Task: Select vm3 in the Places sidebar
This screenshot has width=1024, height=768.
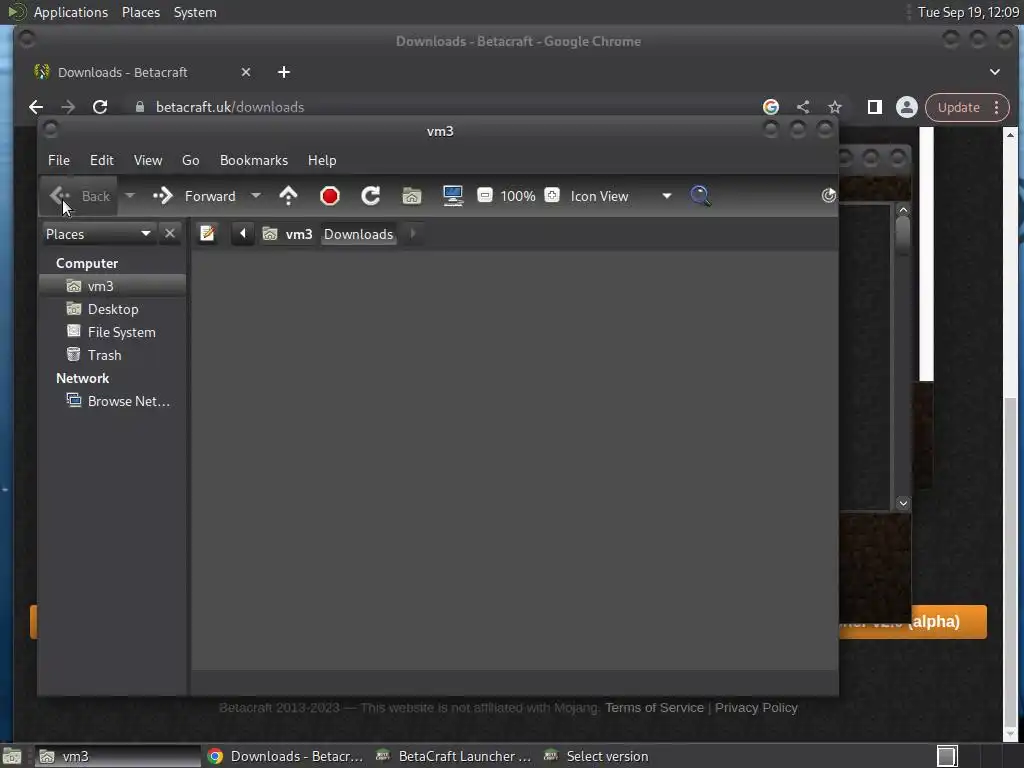Action: [112, 286]
